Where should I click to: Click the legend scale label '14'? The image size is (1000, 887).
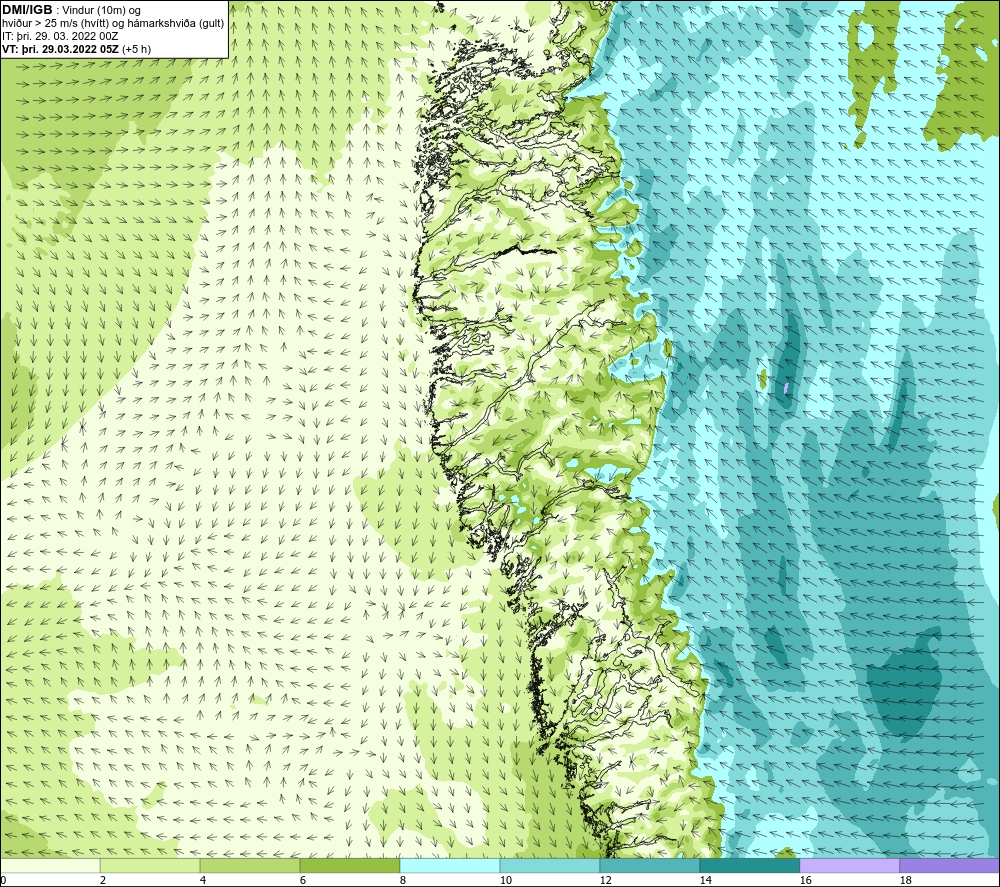click(x=705, y=881)
